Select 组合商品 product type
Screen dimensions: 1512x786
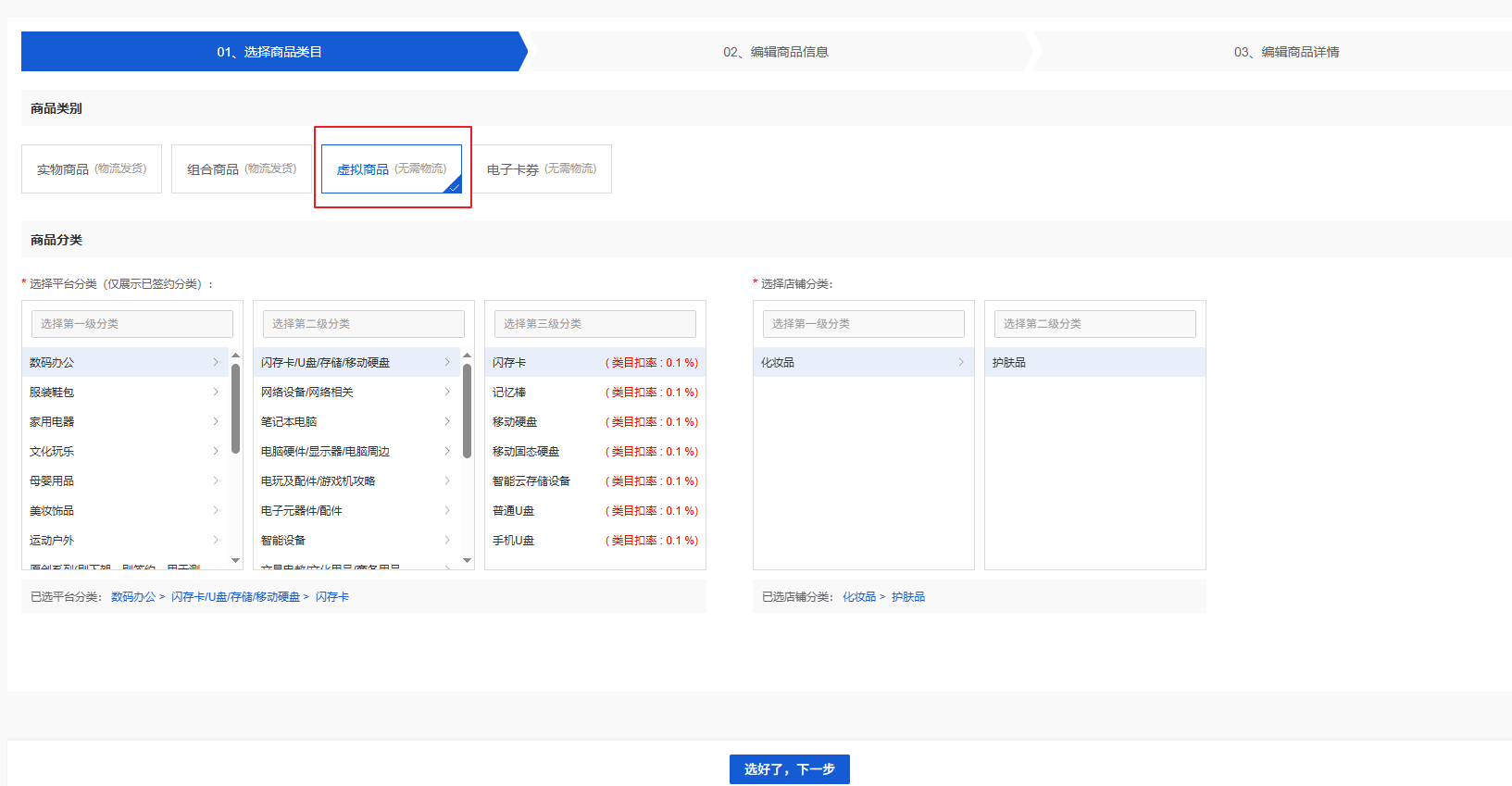(242, 168)
